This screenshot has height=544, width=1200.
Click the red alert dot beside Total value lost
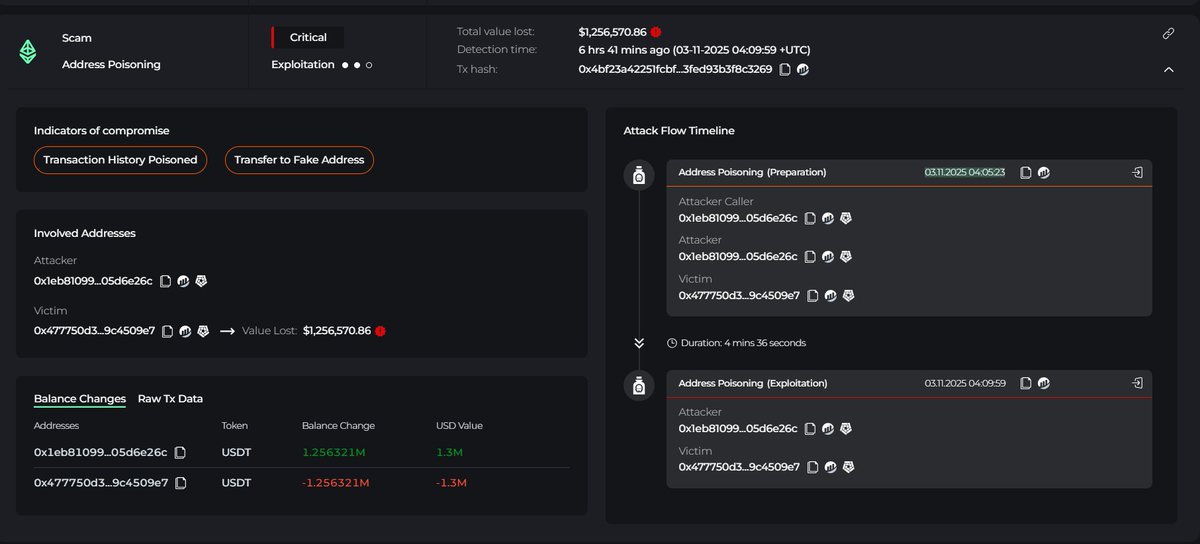coord(656,32)
